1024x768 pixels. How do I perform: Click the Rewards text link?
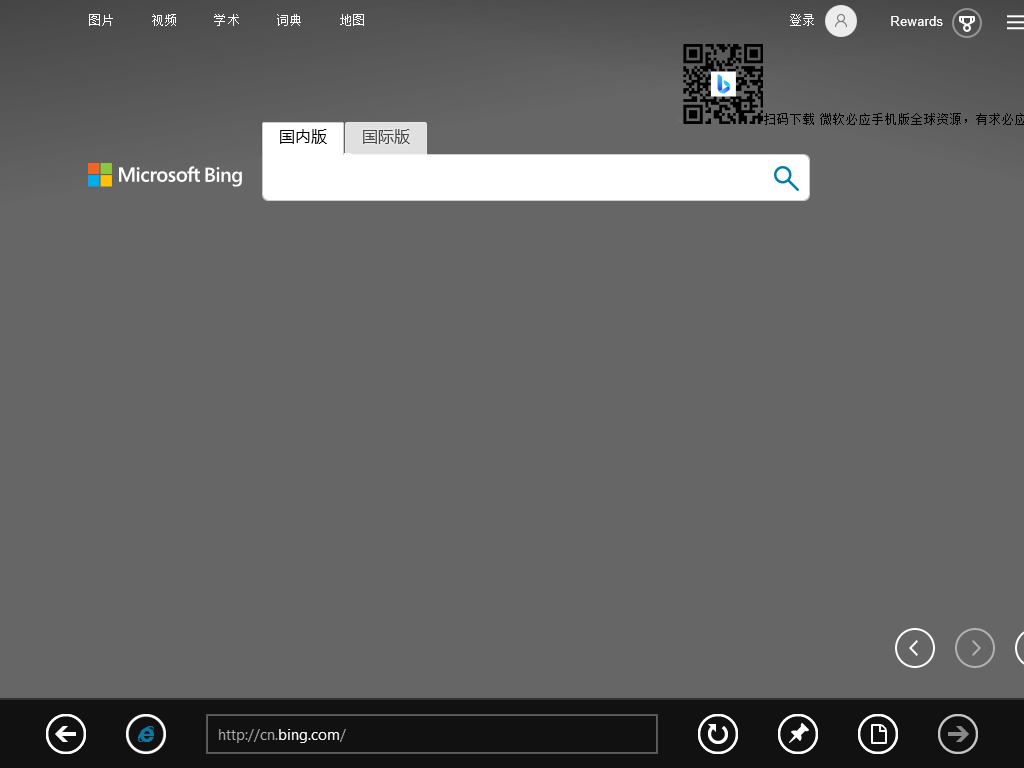click(916, 22)
